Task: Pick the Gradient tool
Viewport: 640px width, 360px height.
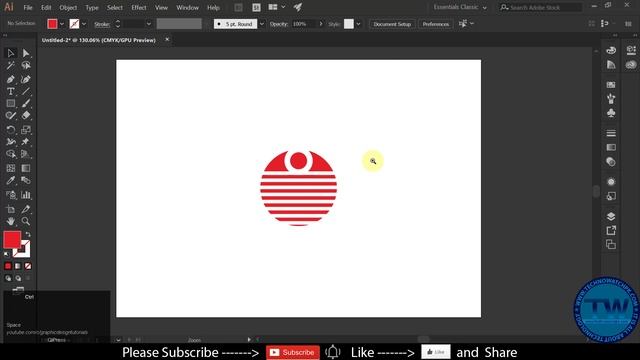Action: click(x=26, y=168)
